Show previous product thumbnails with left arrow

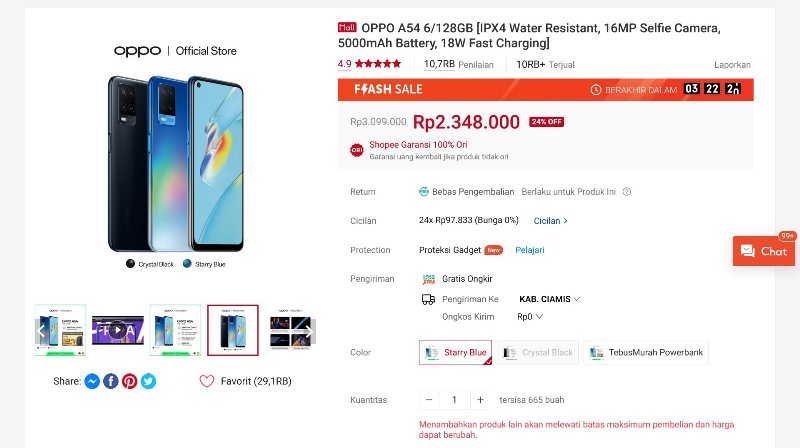[41, 329]
